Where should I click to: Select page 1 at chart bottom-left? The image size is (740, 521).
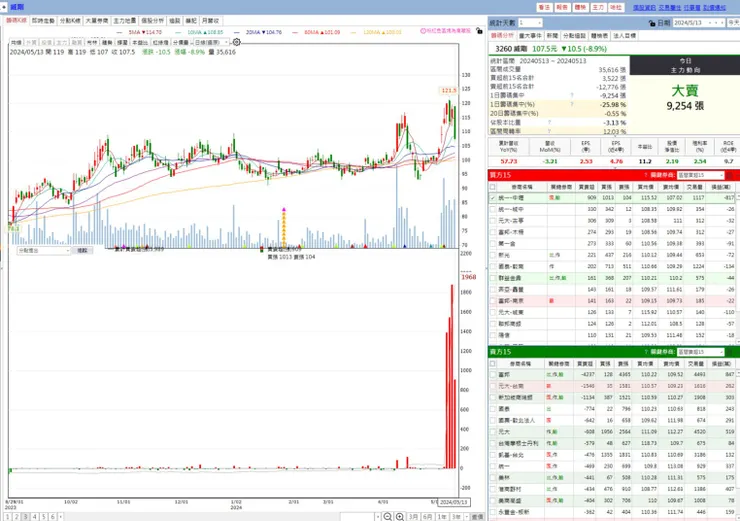click(x=8, y=517)
